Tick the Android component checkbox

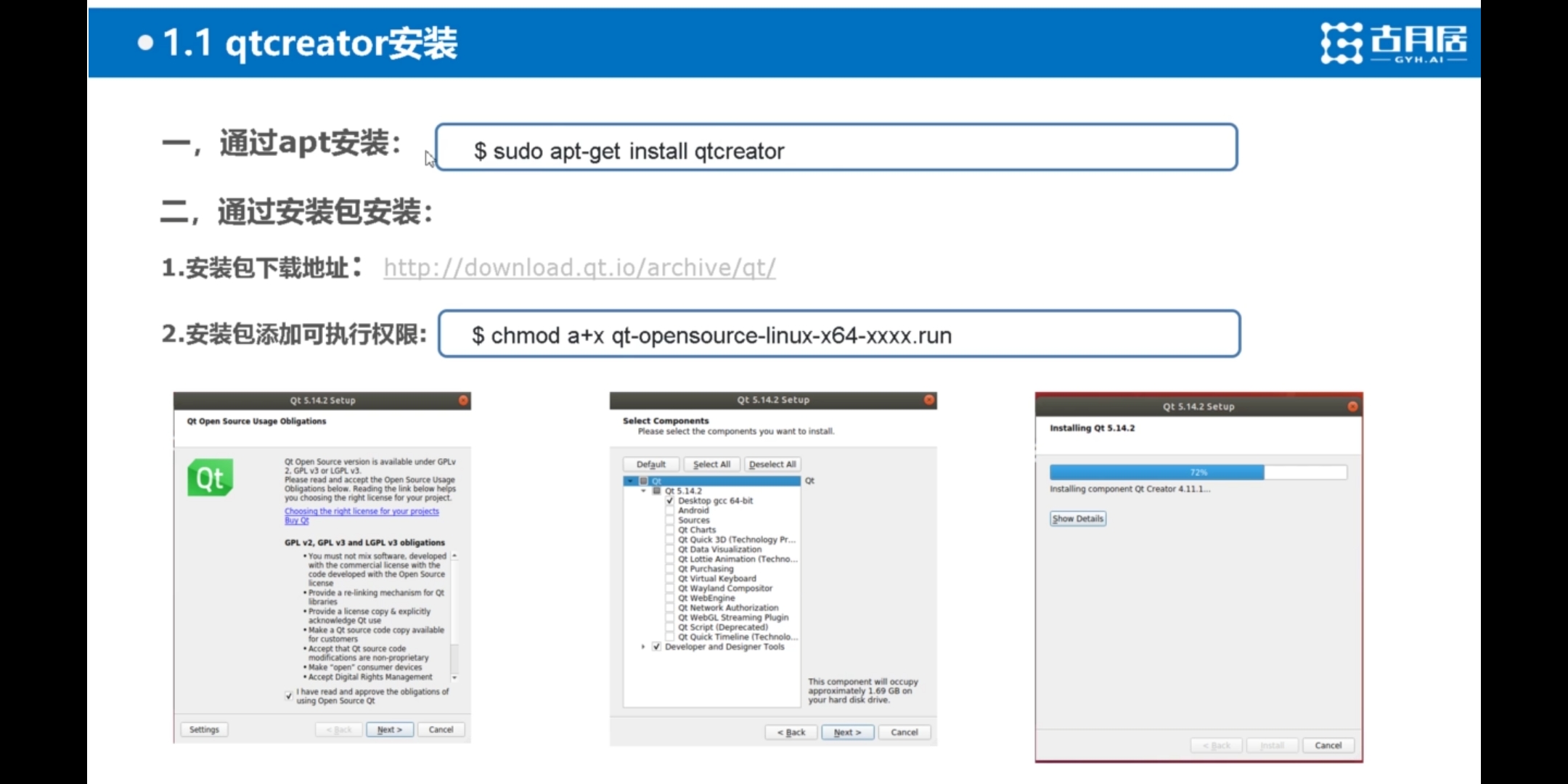pyautogui.click(x=670, y=510)
